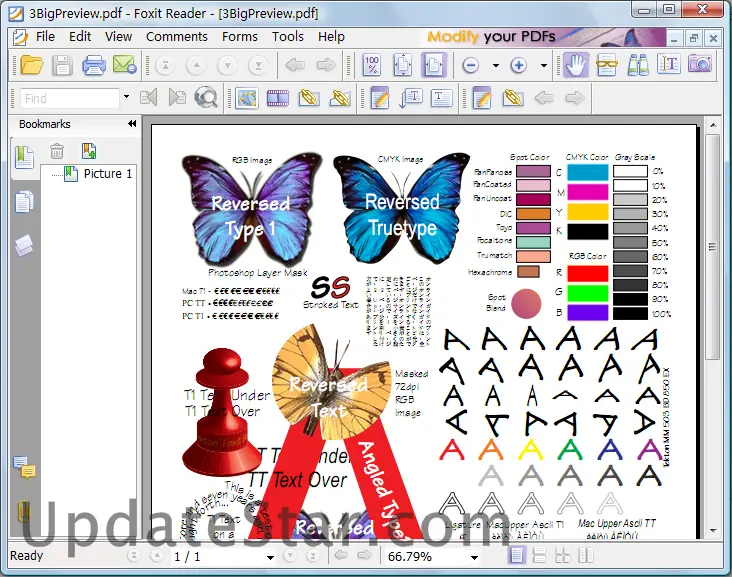Open the Help menu
This screenshot has height=577, width=732.
pyautogui.click(x=331, y=36)
